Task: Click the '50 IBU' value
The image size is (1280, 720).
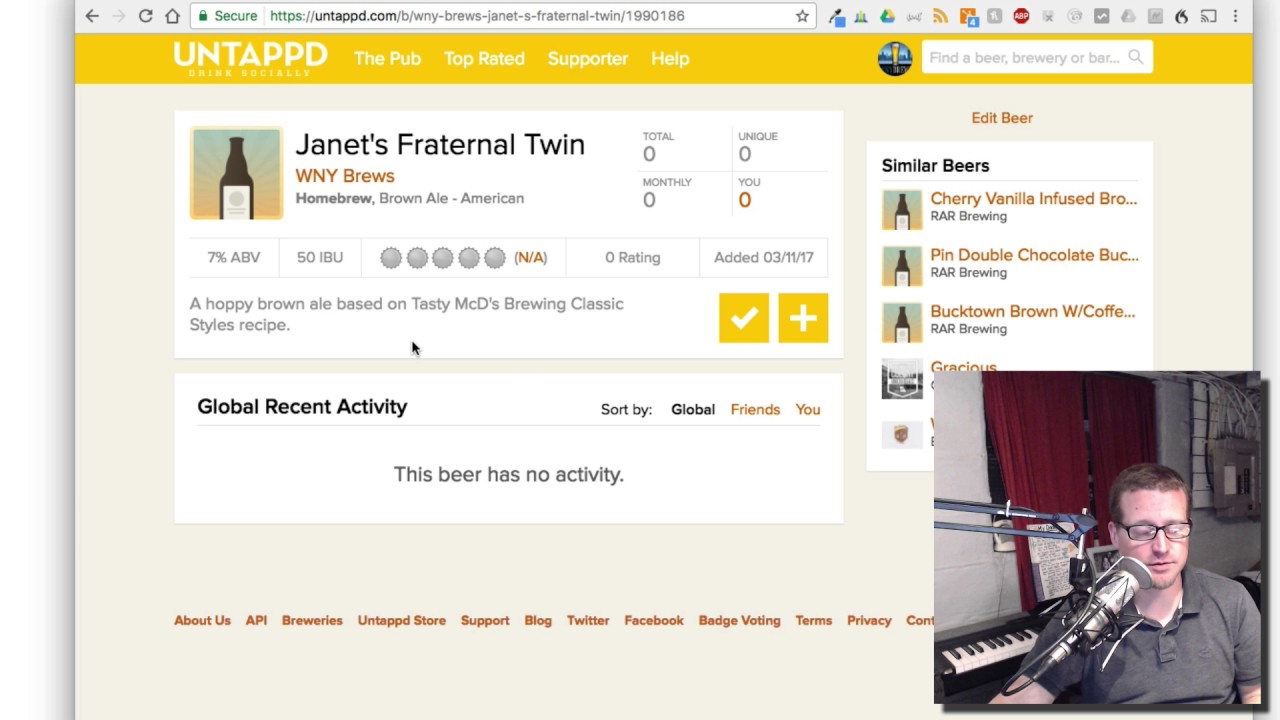Action: [320, 257]
